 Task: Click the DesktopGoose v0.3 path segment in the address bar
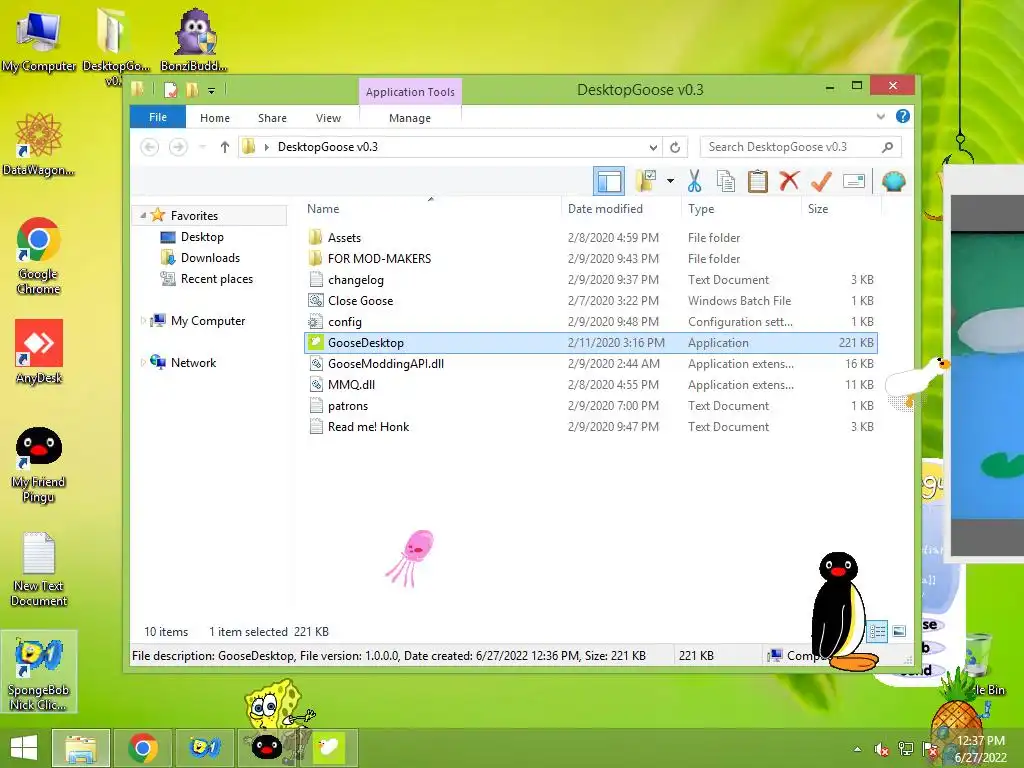tap(328, 147)
